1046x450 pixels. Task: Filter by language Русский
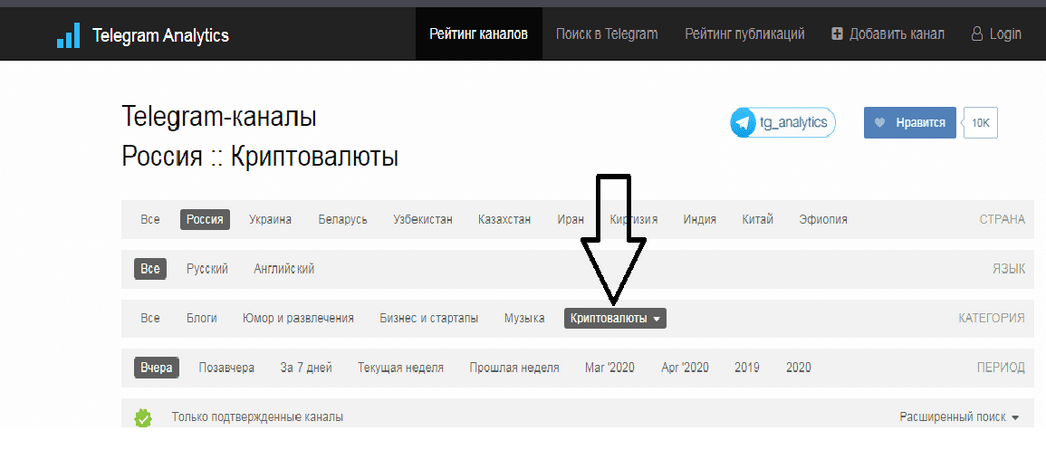pos(207,269)
